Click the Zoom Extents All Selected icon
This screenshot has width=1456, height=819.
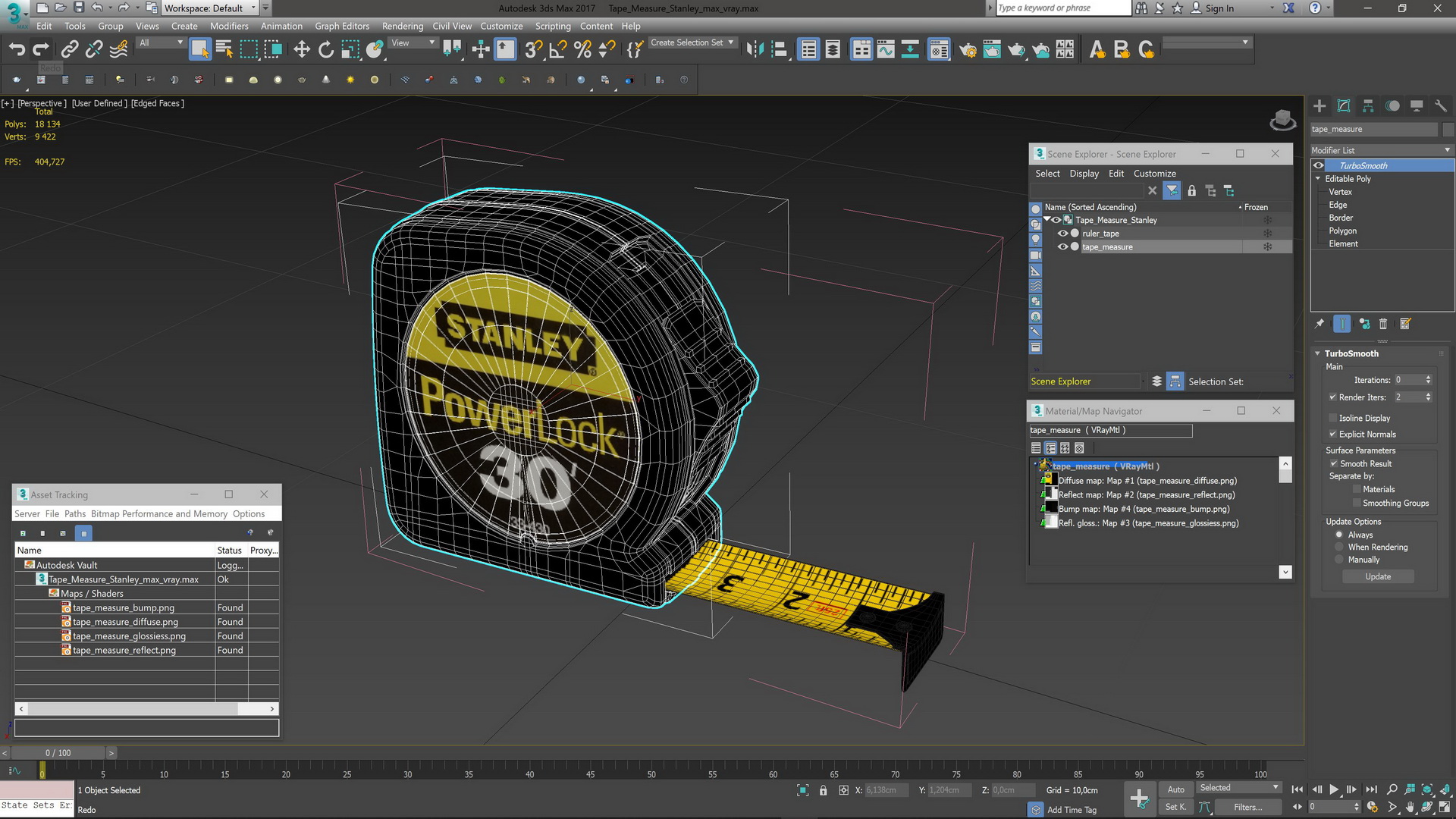click(x=1427, y=789)
